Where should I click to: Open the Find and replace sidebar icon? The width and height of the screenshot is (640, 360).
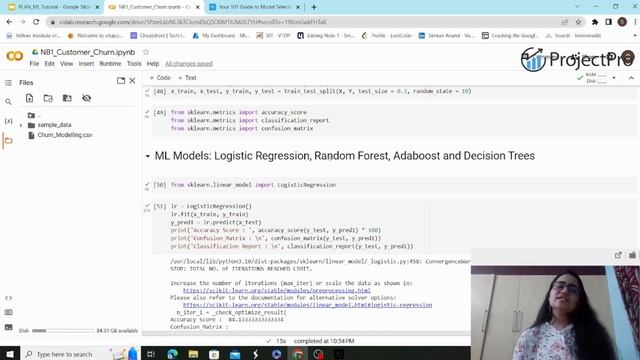tap(8, 102)
